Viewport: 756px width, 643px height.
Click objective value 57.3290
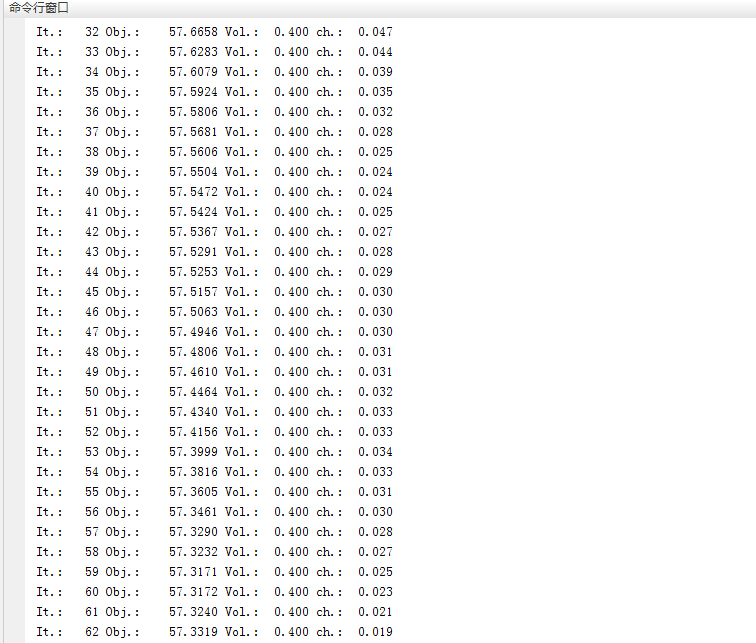point(193,532)
